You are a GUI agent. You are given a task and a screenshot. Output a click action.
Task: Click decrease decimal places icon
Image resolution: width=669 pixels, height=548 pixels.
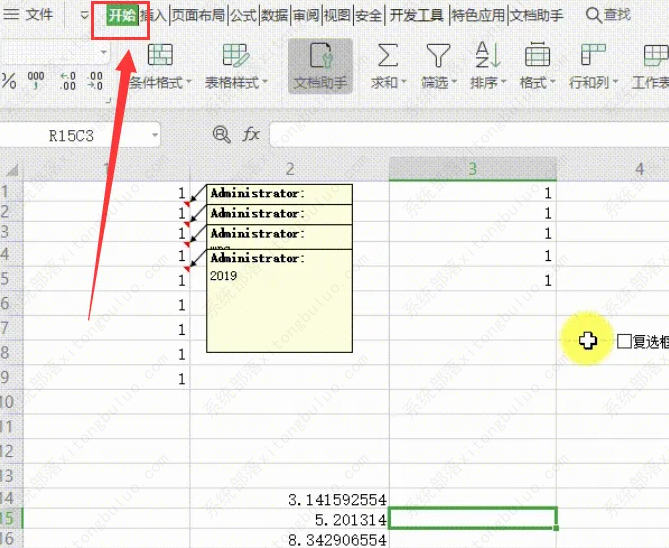point(95,81)
